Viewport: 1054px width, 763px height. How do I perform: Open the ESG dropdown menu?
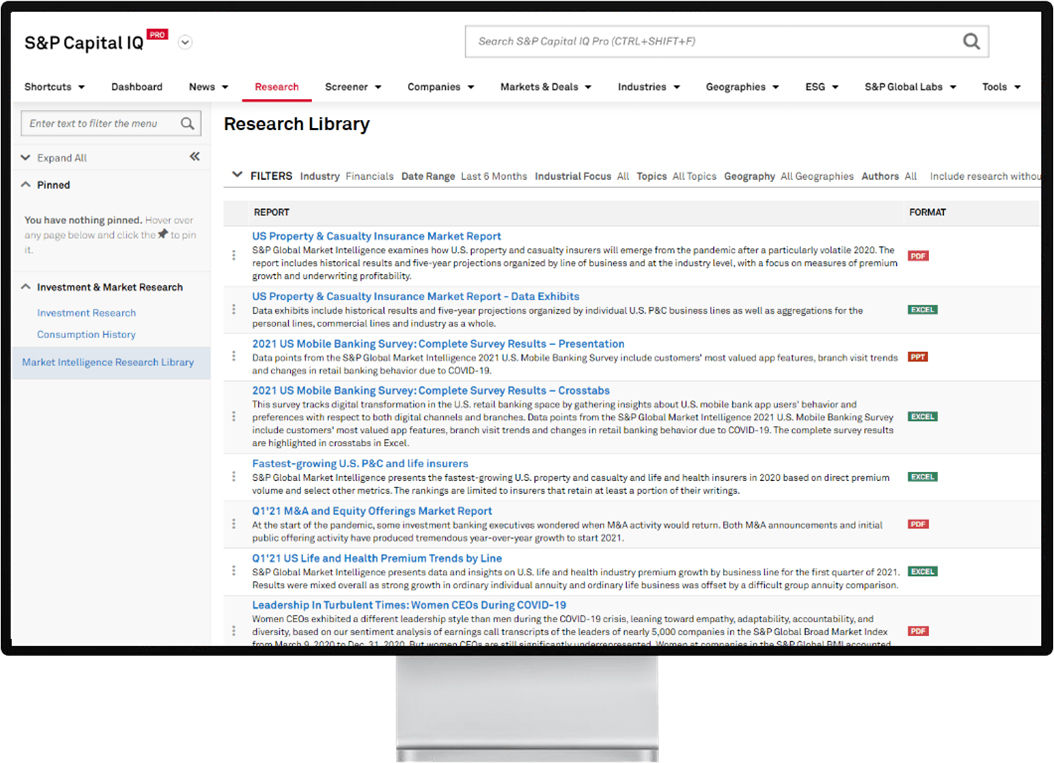click(821, 87)
